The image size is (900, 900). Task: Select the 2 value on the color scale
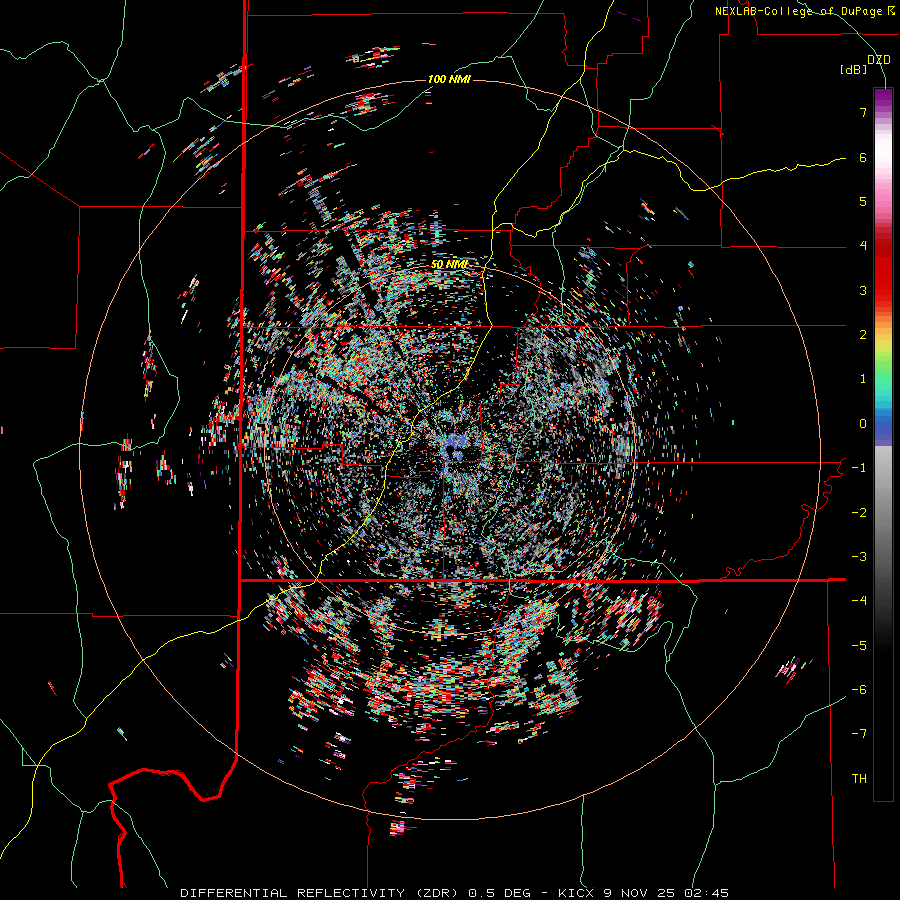tap(863, 335)
